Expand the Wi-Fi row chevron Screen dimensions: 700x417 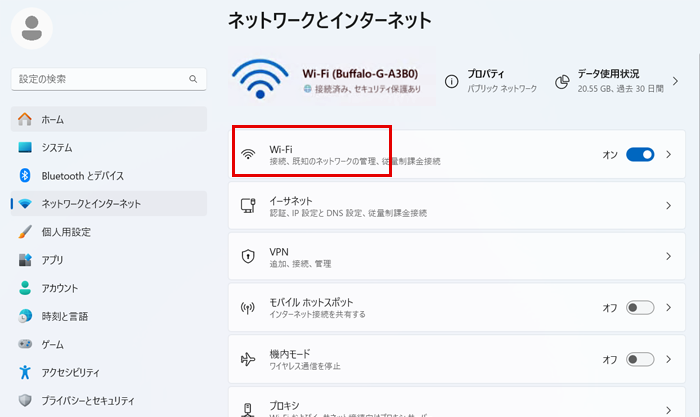coord(668,154)
